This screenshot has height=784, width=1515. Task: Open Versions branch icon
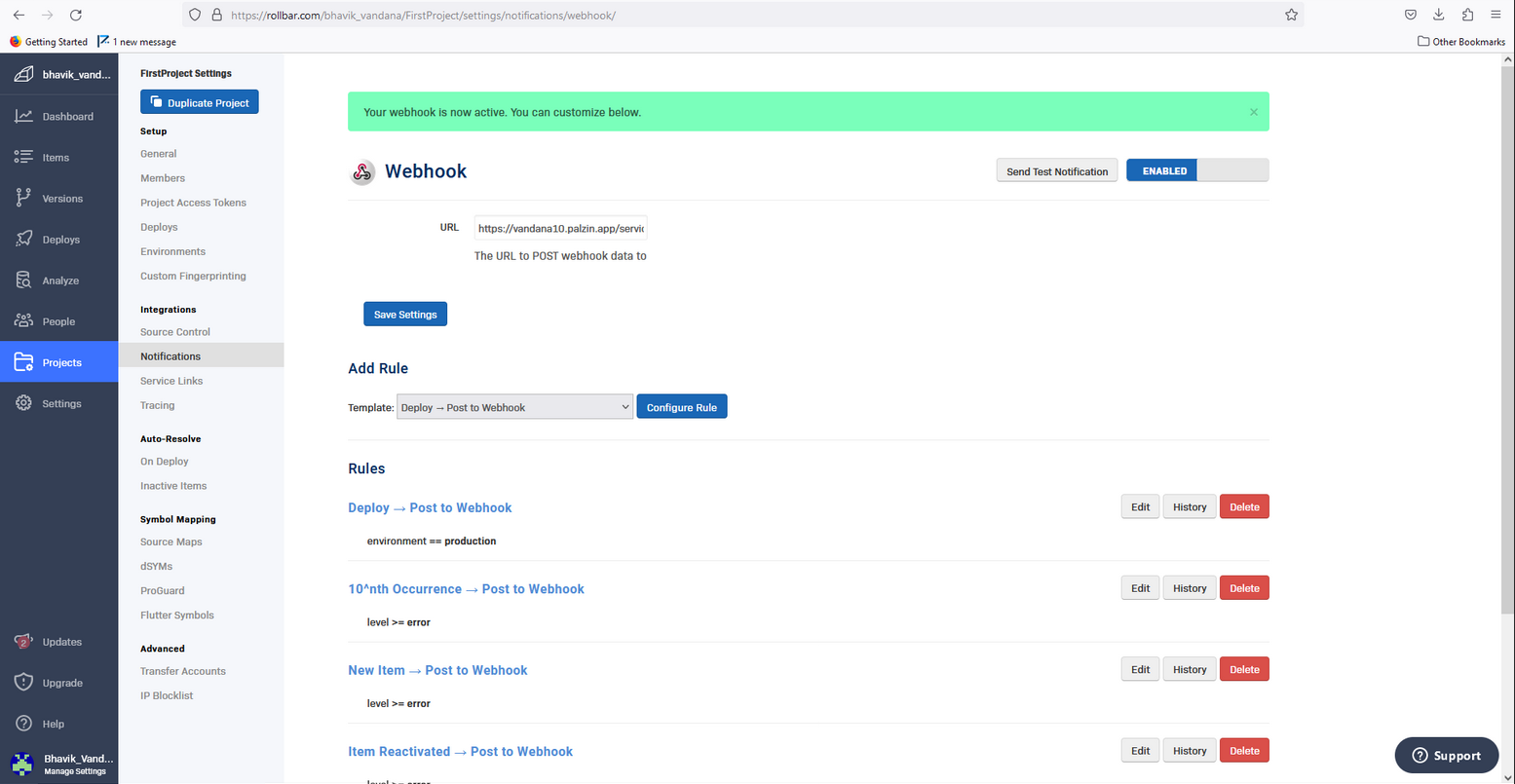(x=23, y=199)
